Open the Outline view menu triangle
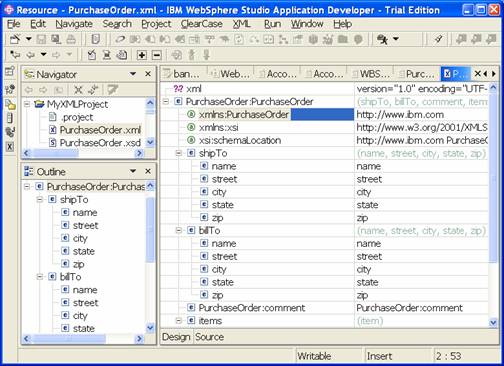This screenshot has height=366, width=504. 133,171
